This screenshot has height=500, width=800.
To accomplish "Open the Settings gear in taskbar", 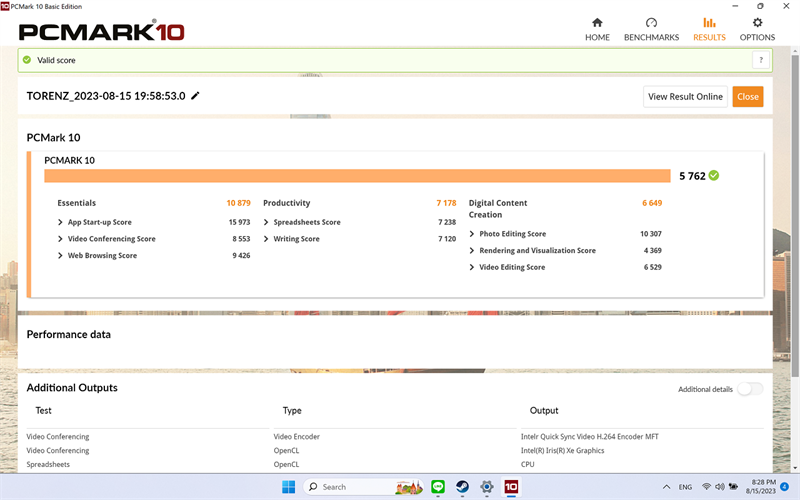I will pyautogui.click(x=487, y=487).
